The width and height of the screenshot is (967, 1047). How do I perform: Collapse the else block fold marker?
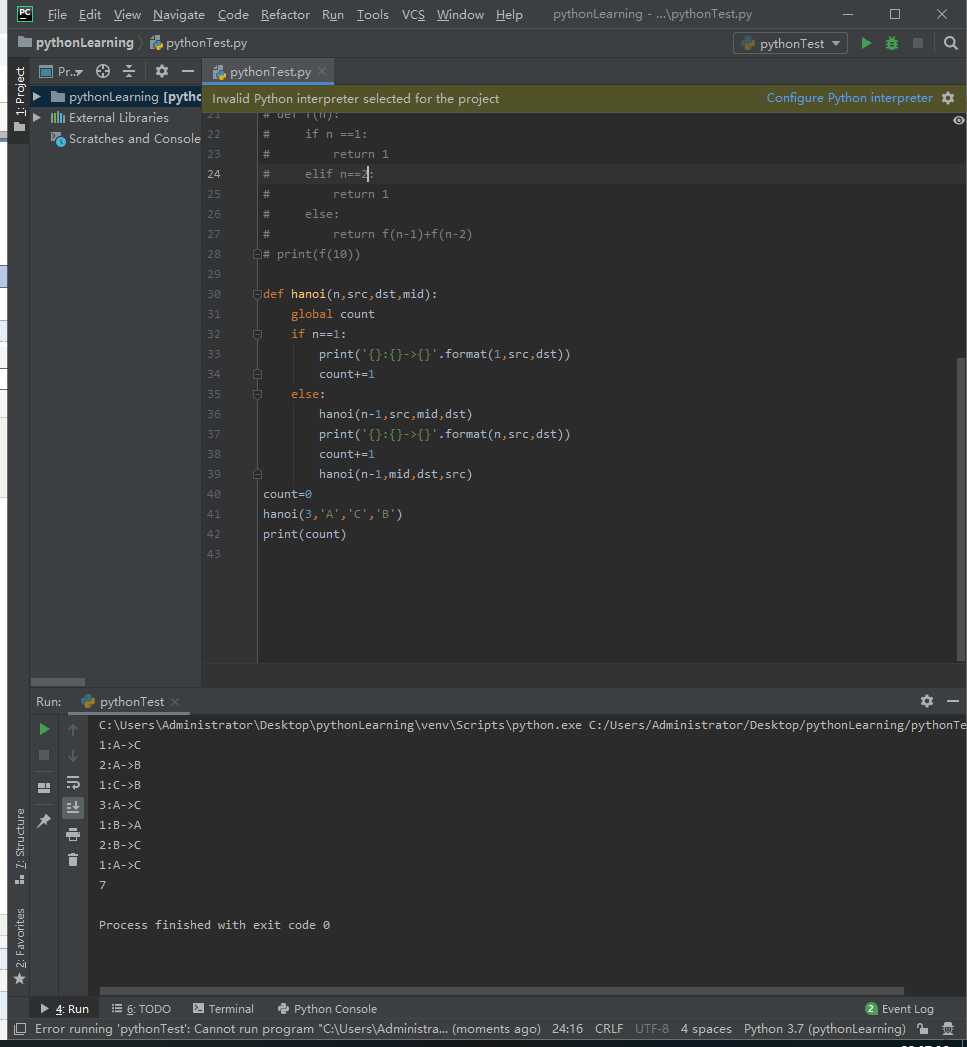pyautogui.click(x=257, y=394)
